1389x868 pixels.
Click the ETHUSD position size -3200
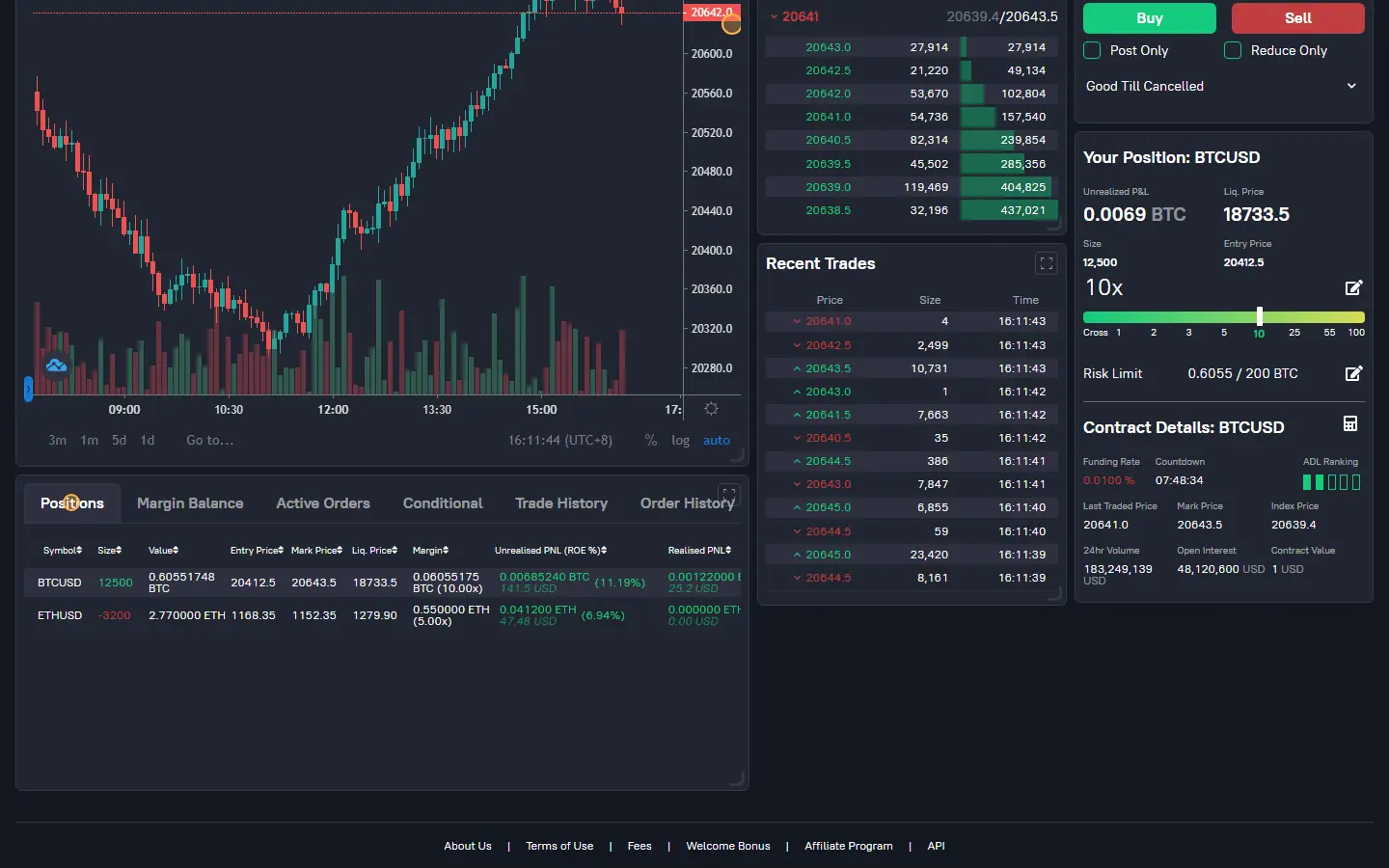click(115, 615)
